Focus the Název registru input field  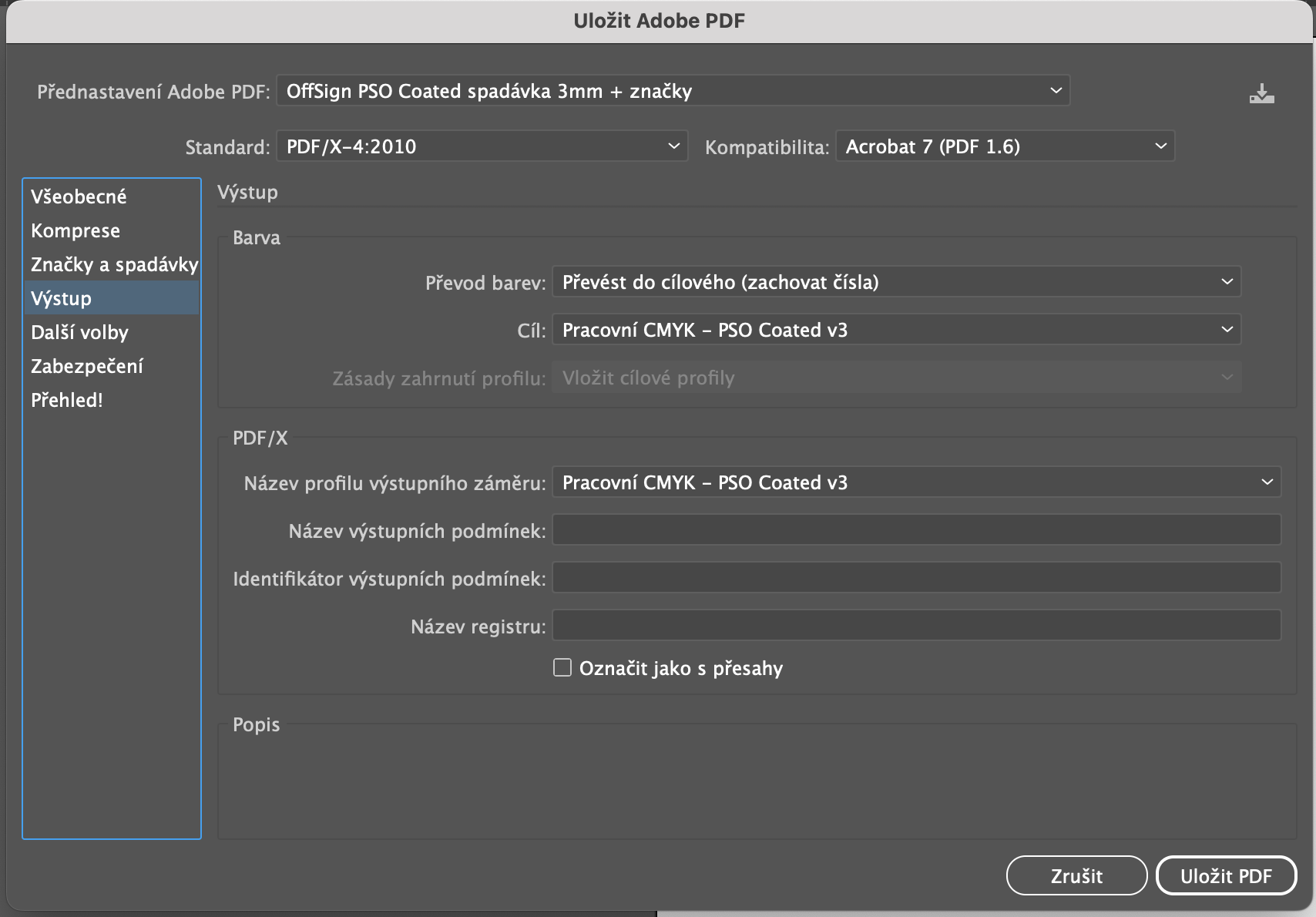[x=917, y=626]
